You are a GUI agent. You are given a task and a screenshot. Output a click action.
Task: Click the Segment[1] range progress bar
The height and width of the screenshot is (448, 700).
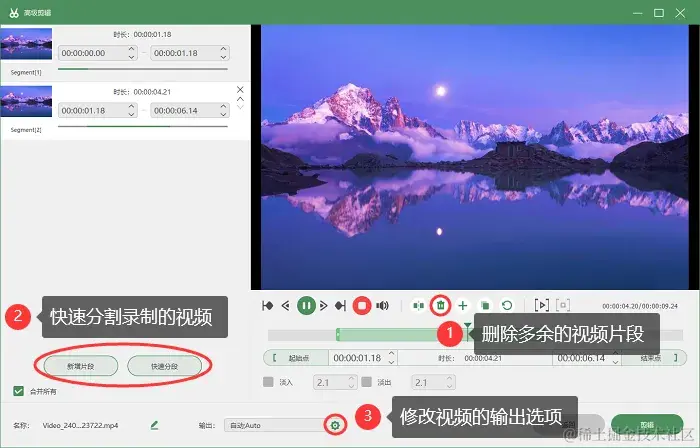pos(143,69)
